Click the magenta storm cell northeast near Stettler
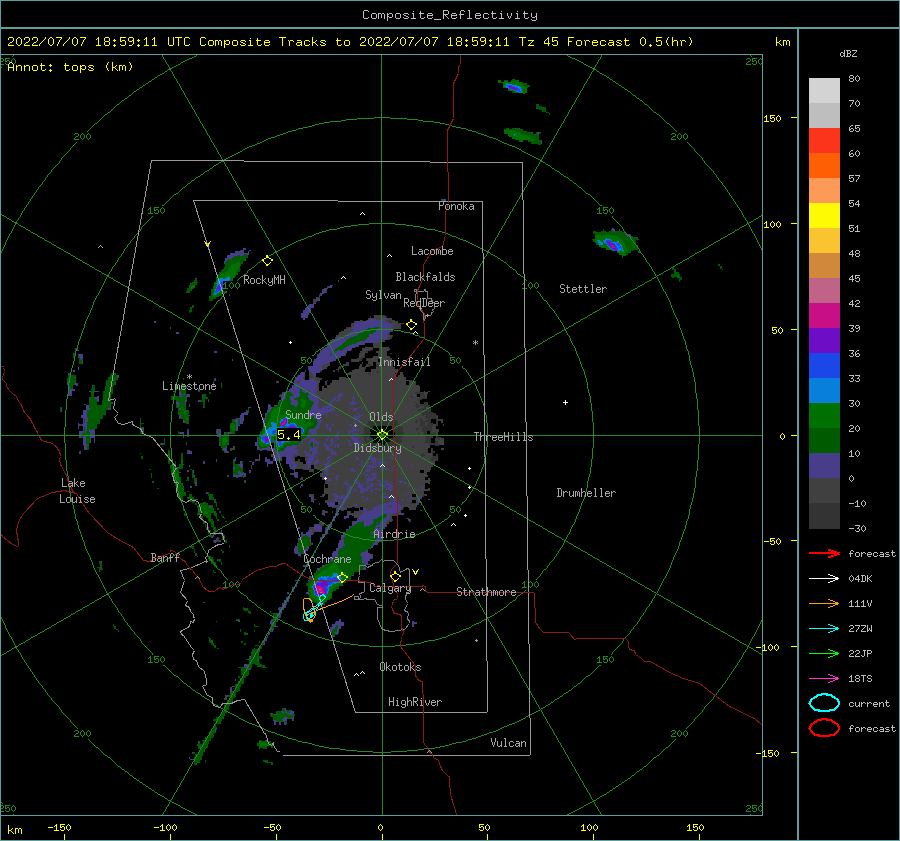 click(x=613, y=246)
